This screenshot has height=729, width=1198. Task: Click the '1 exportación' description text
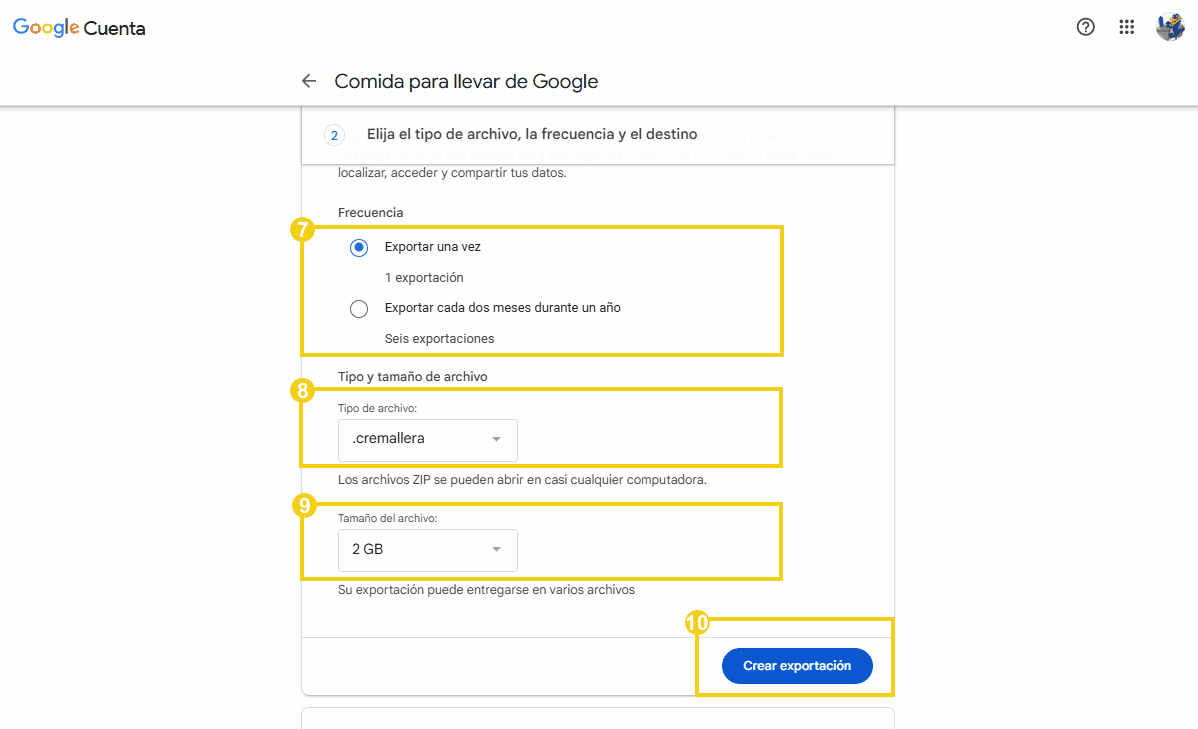coord(424,278)
